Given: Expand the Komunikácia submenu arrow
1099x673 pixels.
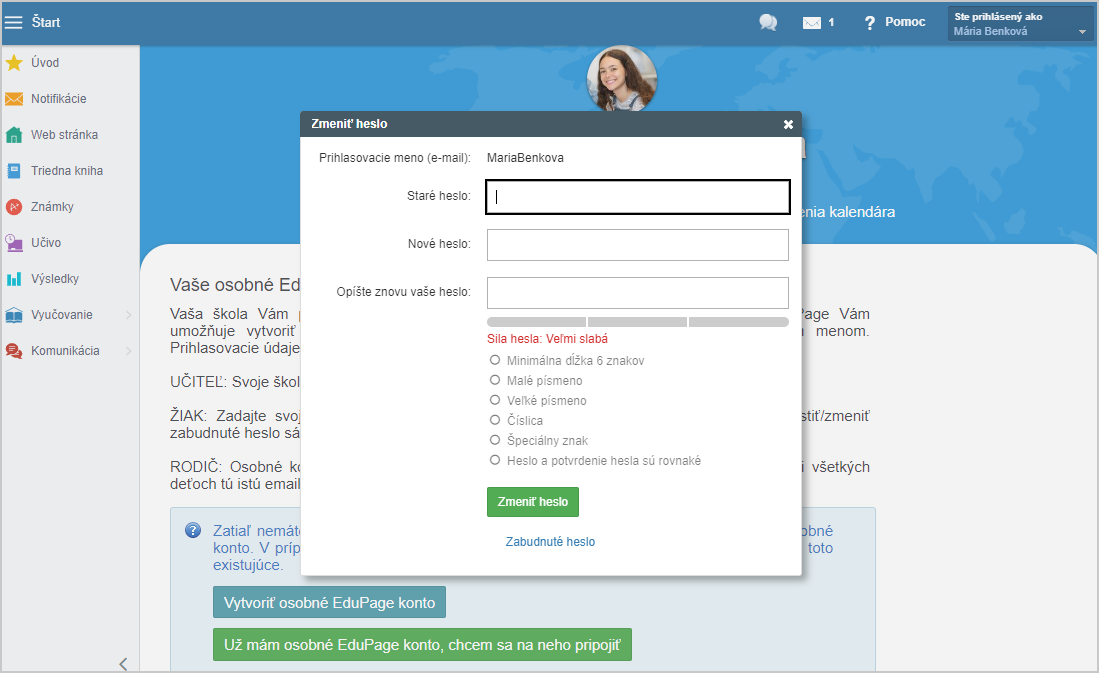Looking at the screenshot, I should [128, 351].
